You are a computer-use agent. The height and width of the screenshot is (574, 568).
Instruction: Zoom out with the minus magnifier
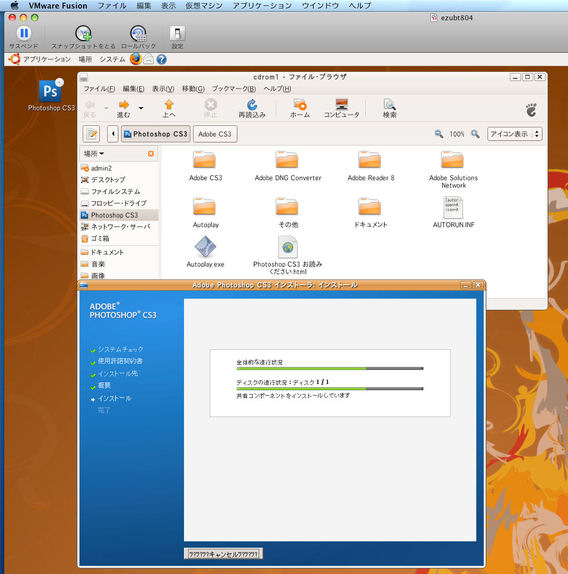click(438, 134)
